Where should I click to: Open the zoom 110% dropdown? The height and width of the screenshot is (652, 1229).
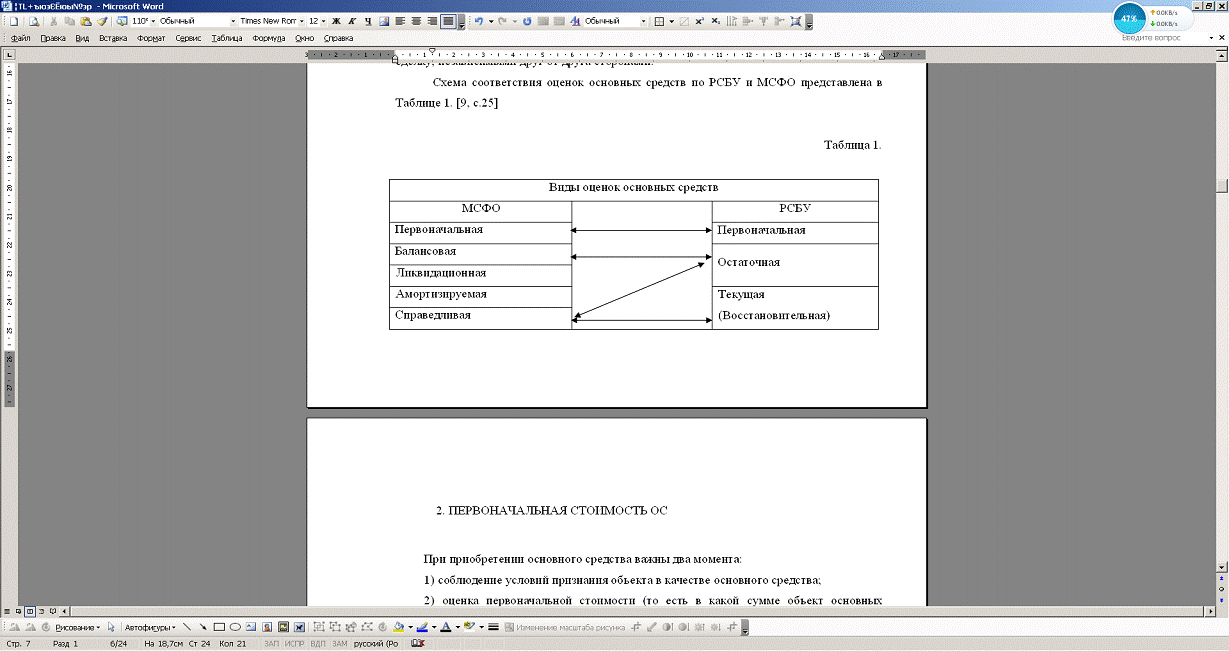tap(153, 20)
